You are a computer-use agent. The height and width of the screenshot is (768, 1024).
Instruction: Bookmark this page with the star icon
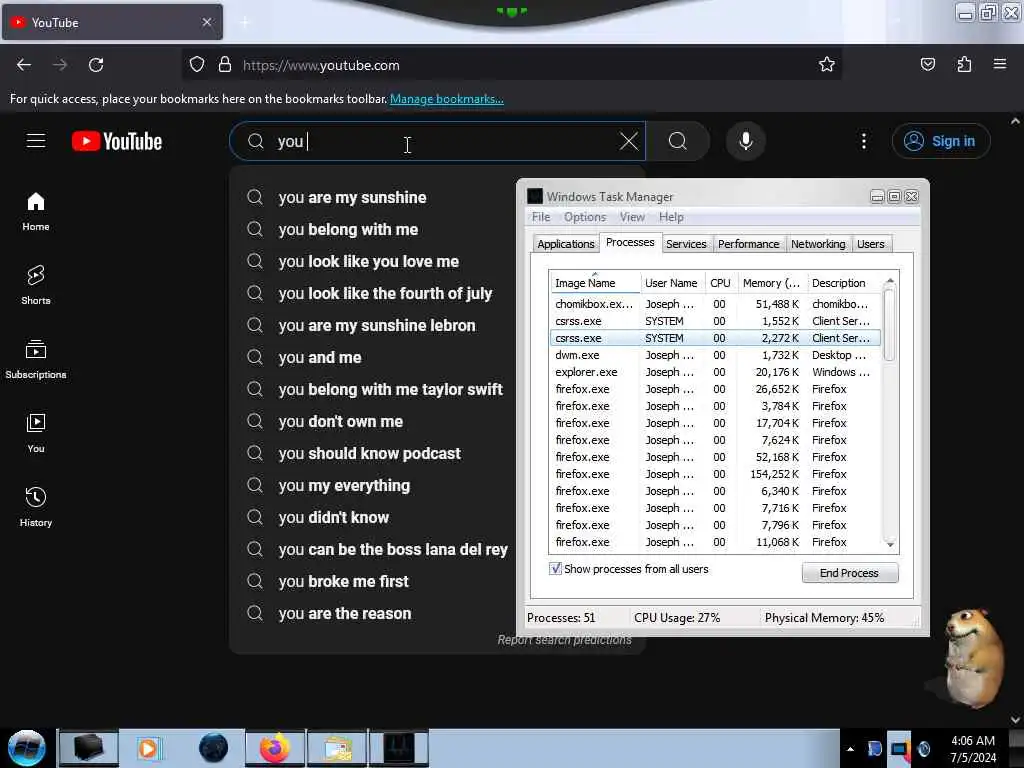[827, 65]
